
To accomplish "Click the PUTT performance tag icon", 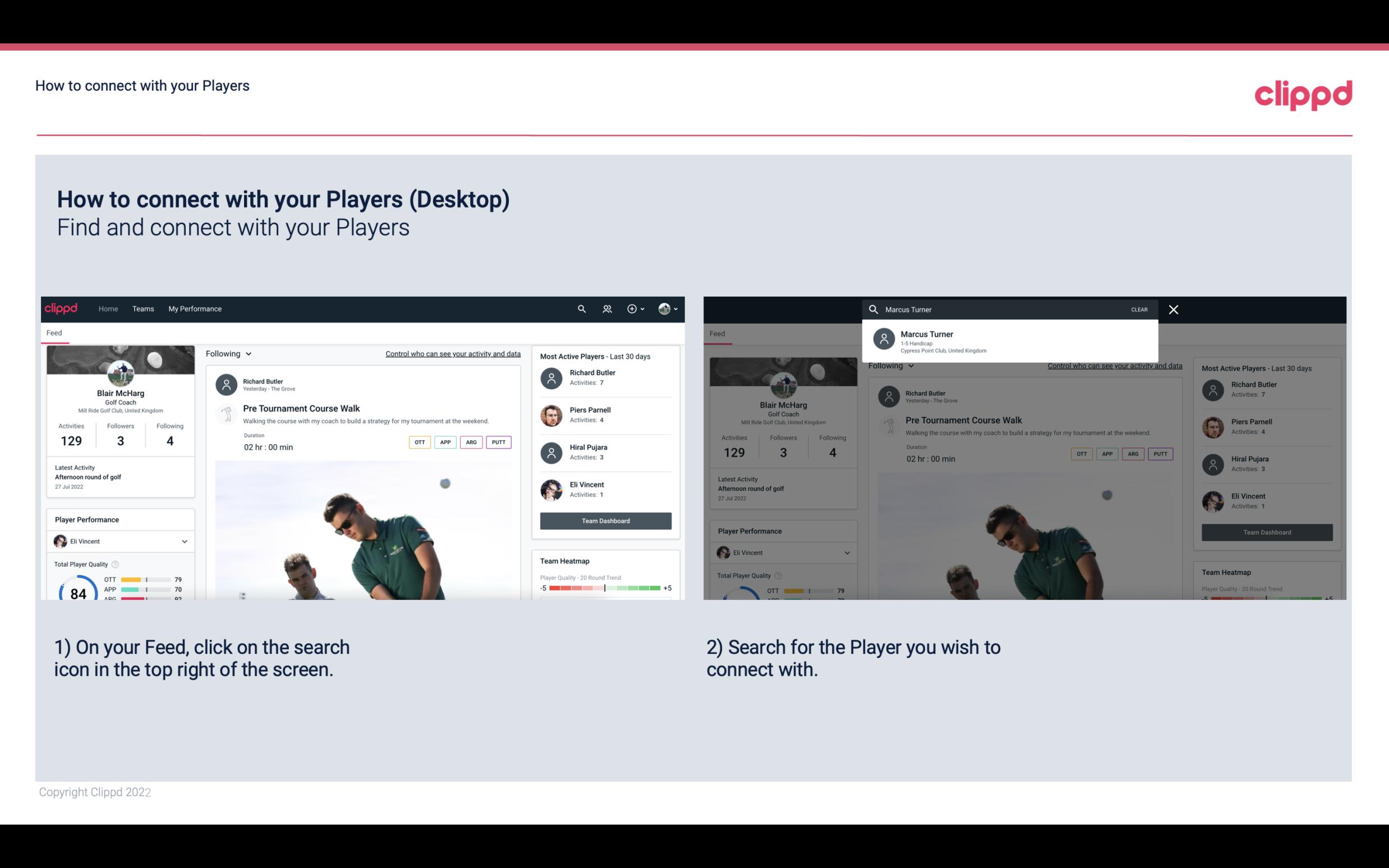I will [497, 441].
